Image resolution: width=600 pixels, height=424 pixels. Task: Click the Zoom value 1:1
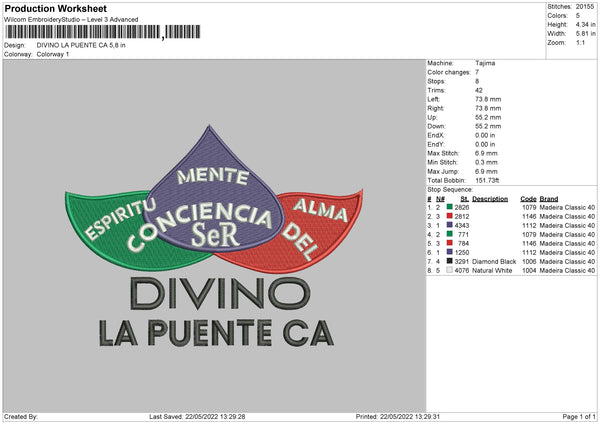pyautogui.click(x=580, y=42)
